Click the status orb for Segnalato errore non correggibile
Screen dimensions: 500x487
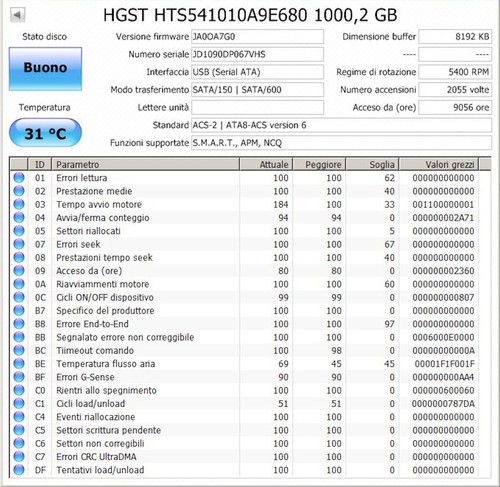[x=19, y=337]
